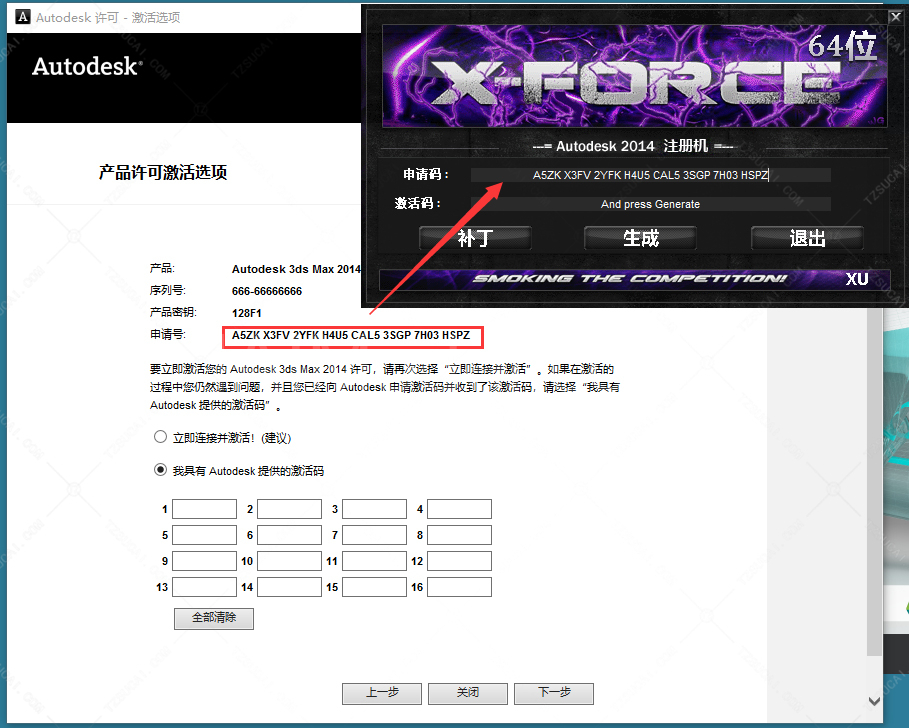Click activation code field 9

click(x=205, y=561)
